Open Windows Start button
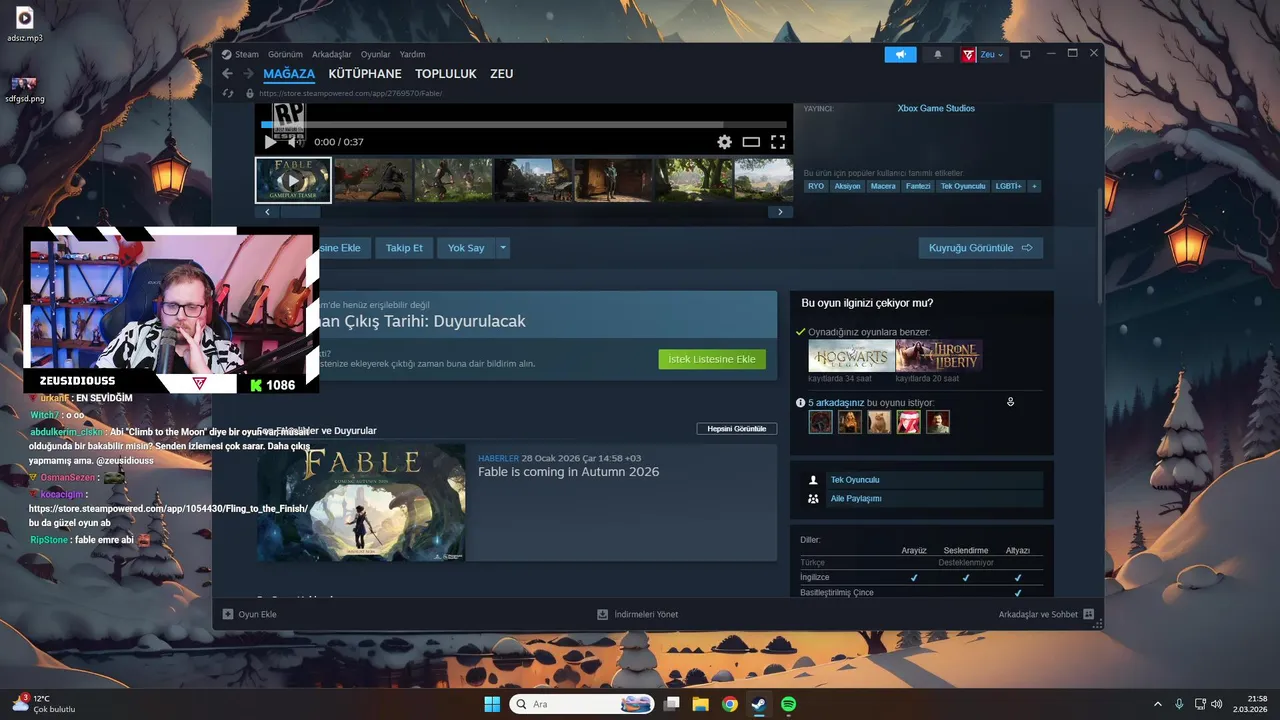 pos(492,704)
